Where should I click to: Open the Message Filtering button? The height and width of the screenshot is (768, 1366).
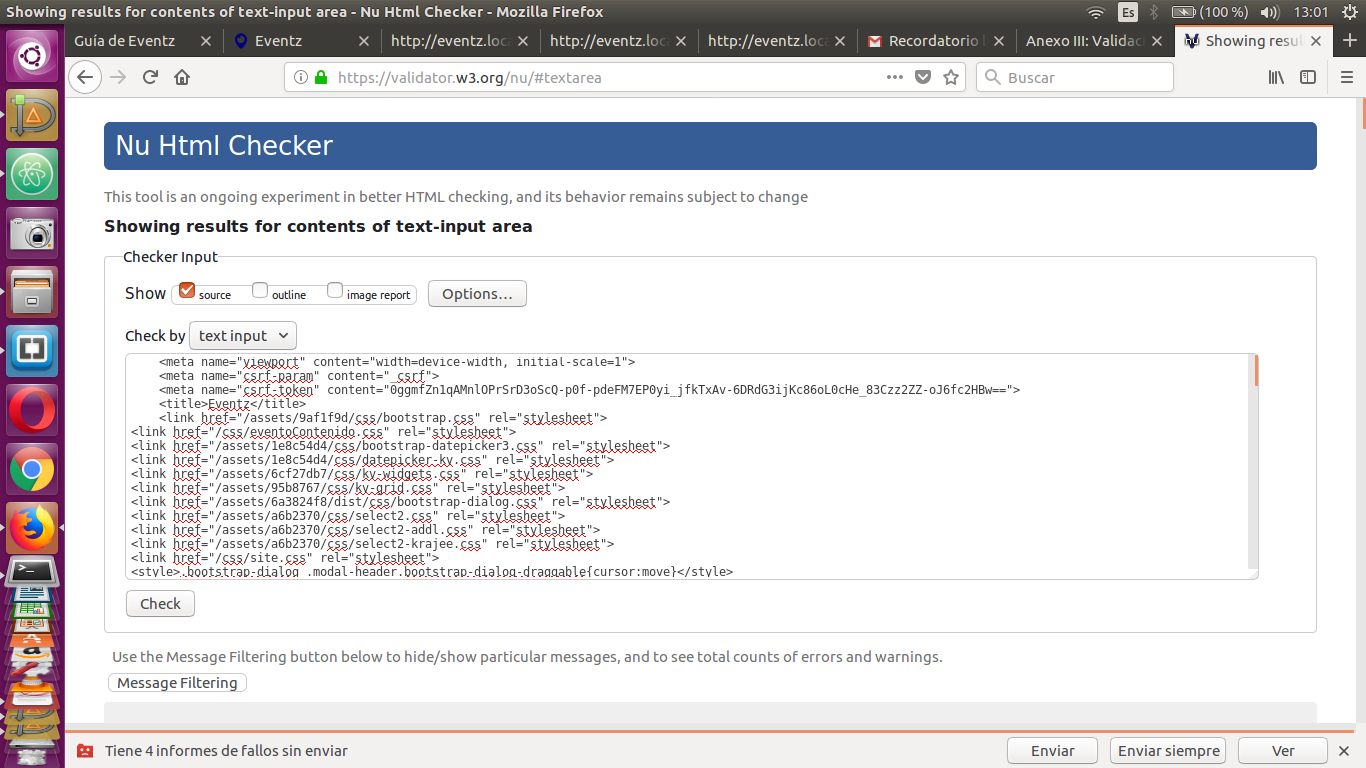[x=177, y=683]
